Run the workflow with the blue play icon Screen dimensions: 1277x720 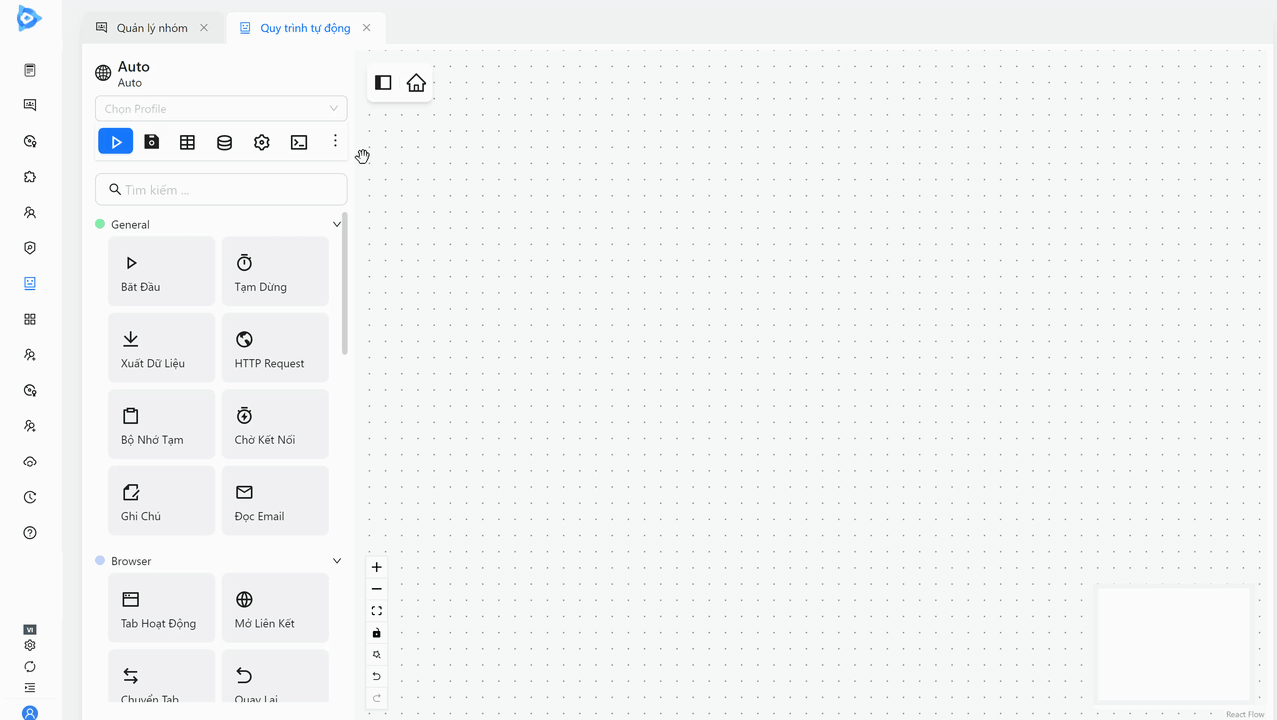(115, 141)
